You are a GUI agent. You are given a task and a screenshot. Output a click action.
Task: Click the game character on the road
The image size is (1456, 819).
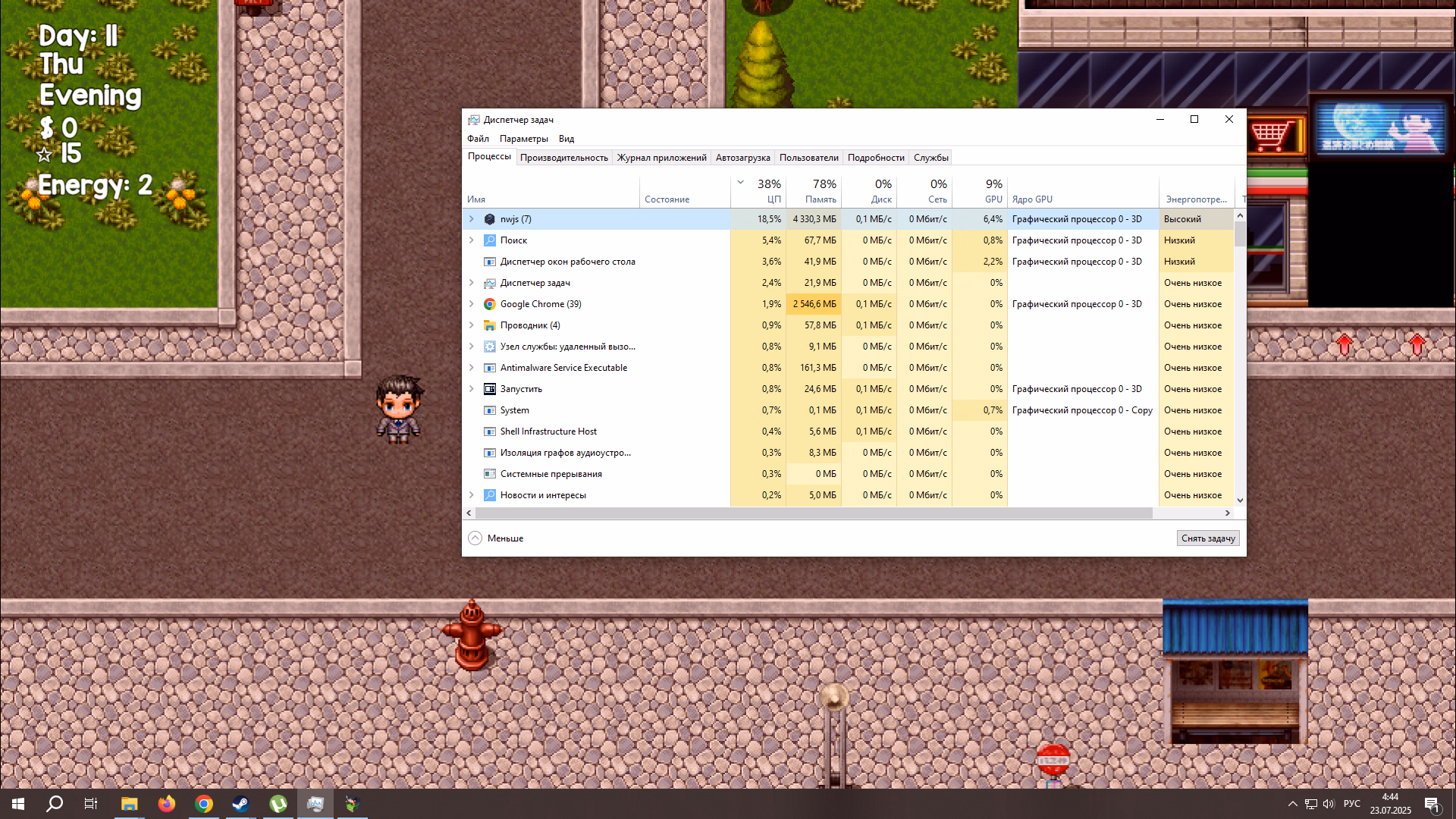point(399,409)
